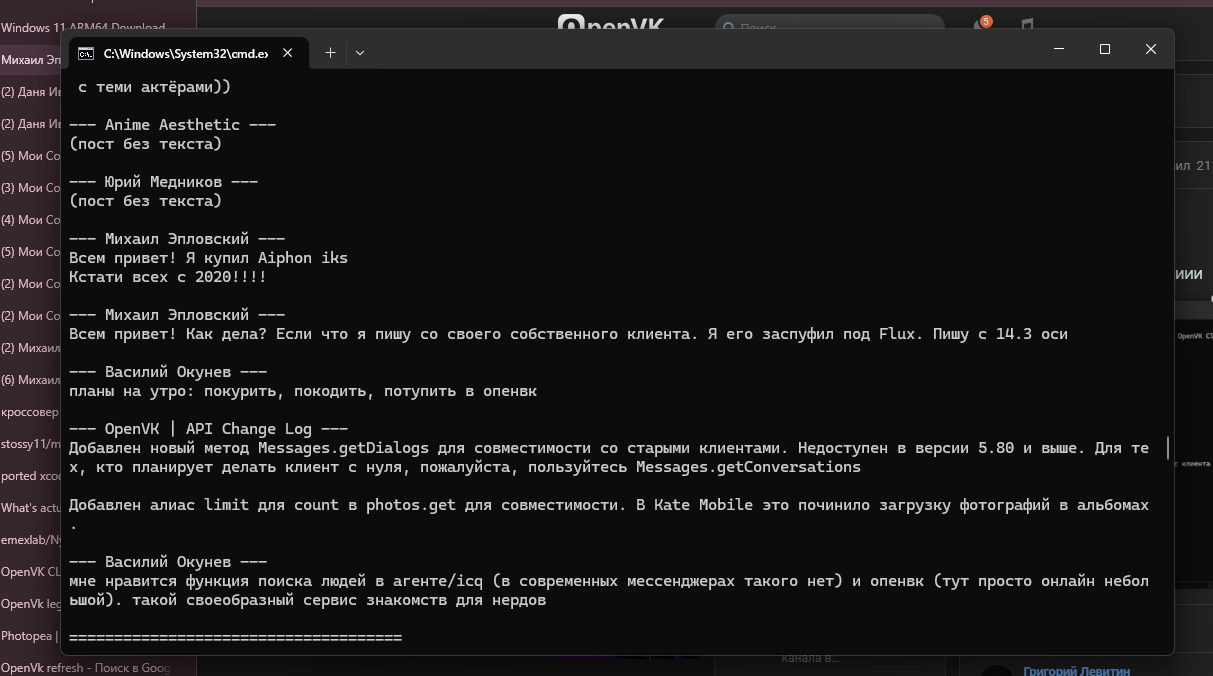1213x676 pixels.
Task: Click the text 'Кстати всех с 2020!!!!'
Action: pyautogui.click(x=168, y=277)
